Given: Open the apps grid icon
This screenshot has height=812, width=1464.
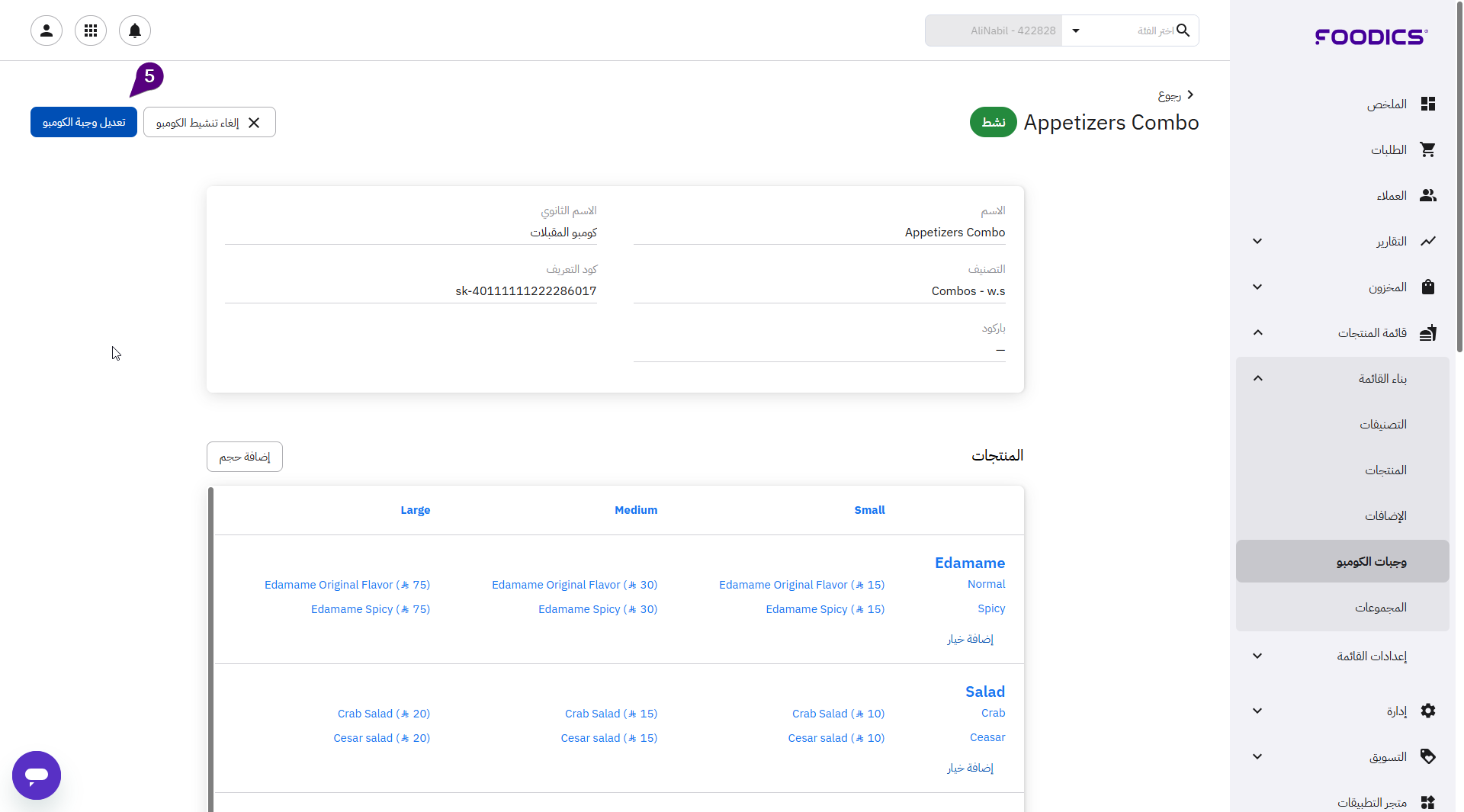Looking at the screenshot, I should tap(91, 30).
